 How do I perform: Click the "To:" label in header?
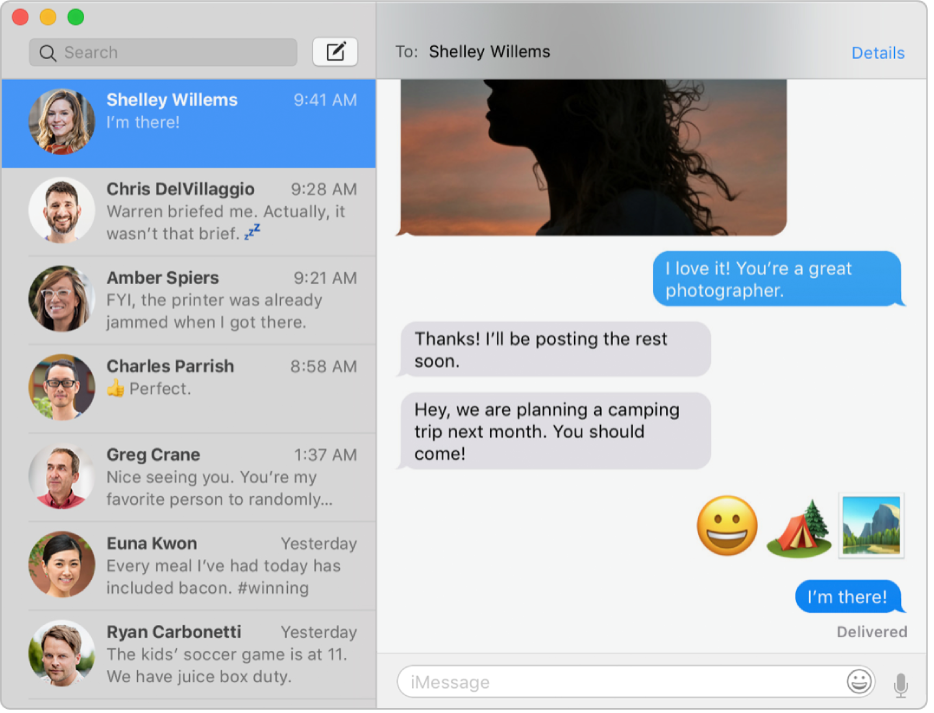click(x=406, y=52)
